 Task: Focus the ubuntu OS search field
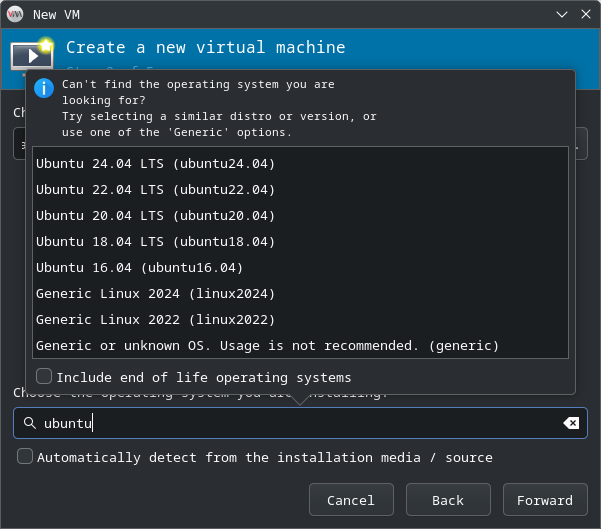300,423
